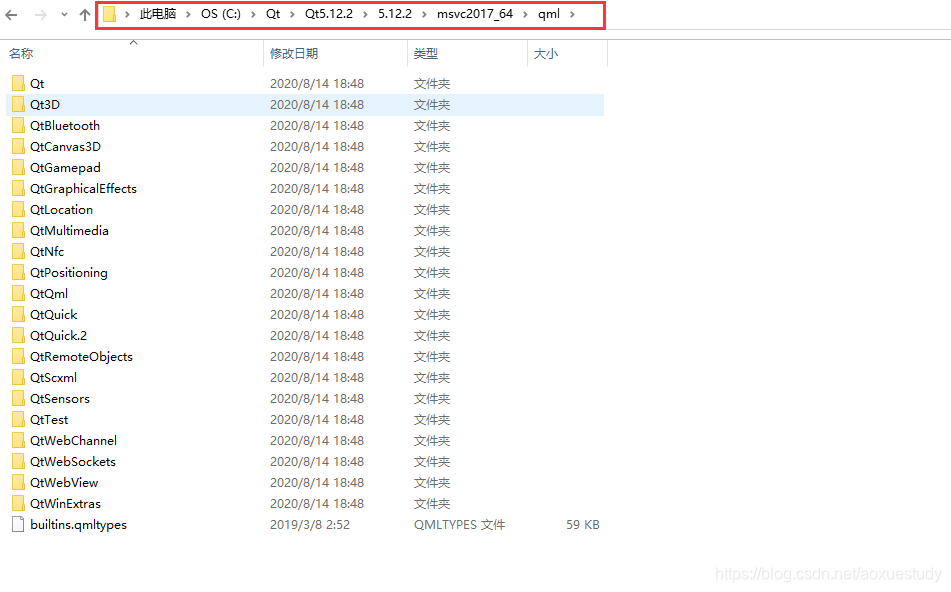Screen dimensions: 951x592
Task: Open the Qt3D folder
Action: click(x=46, y=104)
